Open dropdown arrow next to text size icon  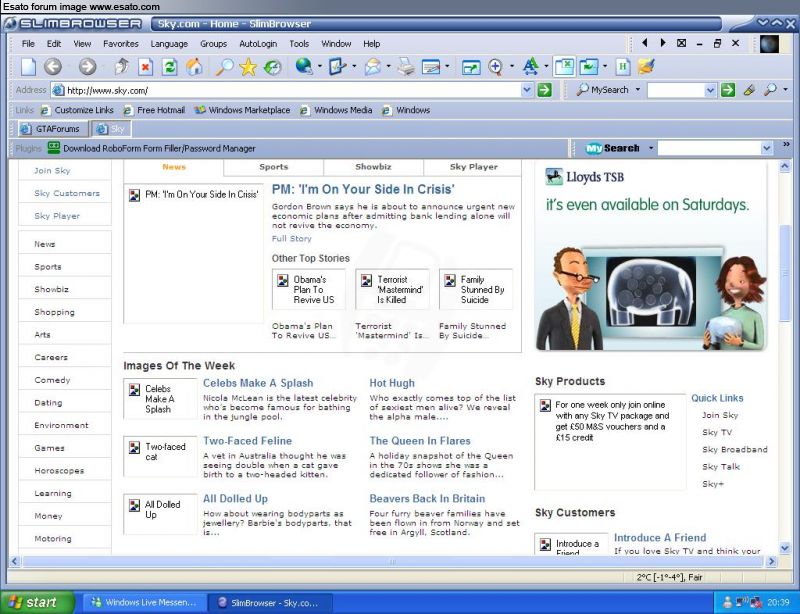[x=546, y=66]
